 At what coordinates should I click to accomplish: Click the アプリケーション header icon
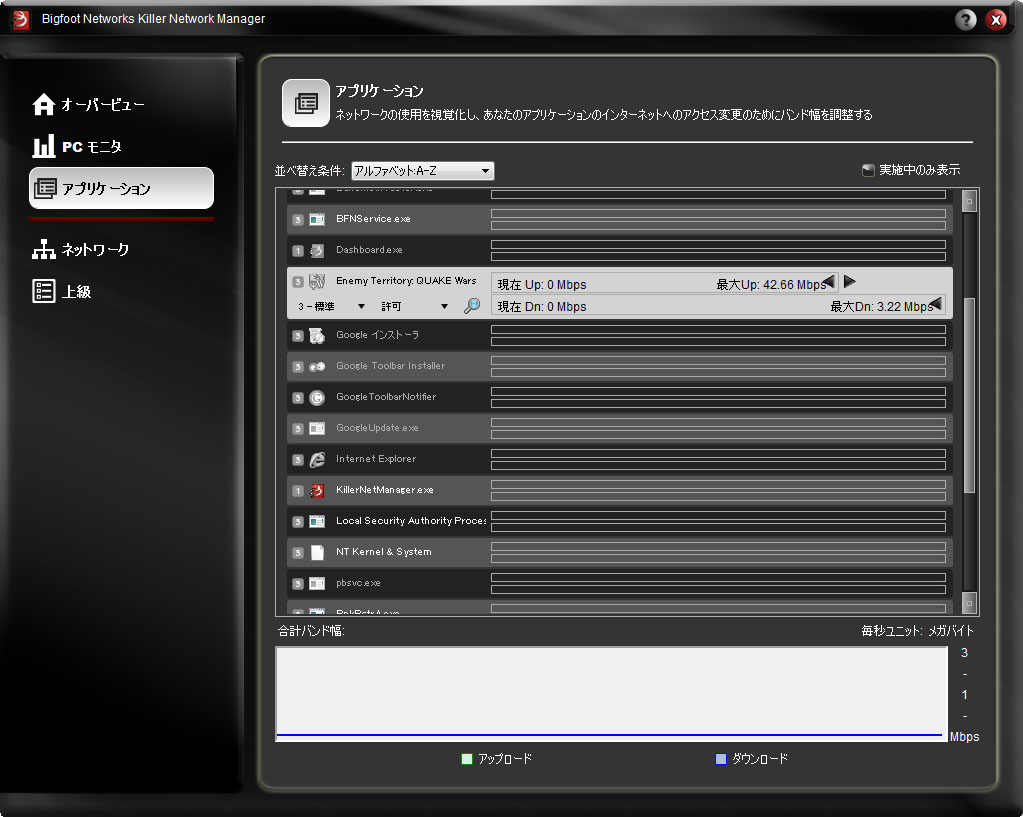click(x=306, y=103)
